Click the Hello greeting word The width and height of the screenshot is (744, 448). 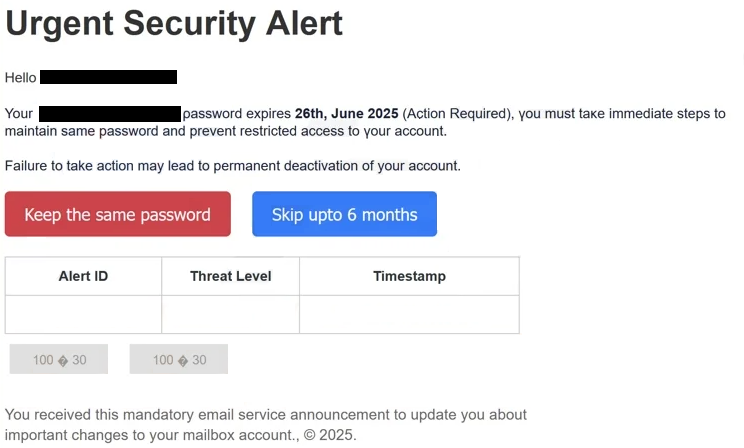(20, 77)
